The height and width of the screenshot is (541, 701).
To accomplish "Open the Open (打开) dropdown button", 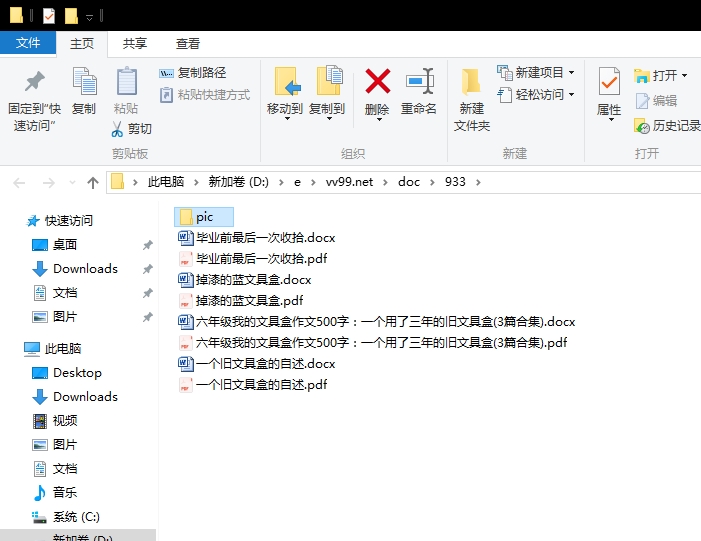I will point(660,75).
